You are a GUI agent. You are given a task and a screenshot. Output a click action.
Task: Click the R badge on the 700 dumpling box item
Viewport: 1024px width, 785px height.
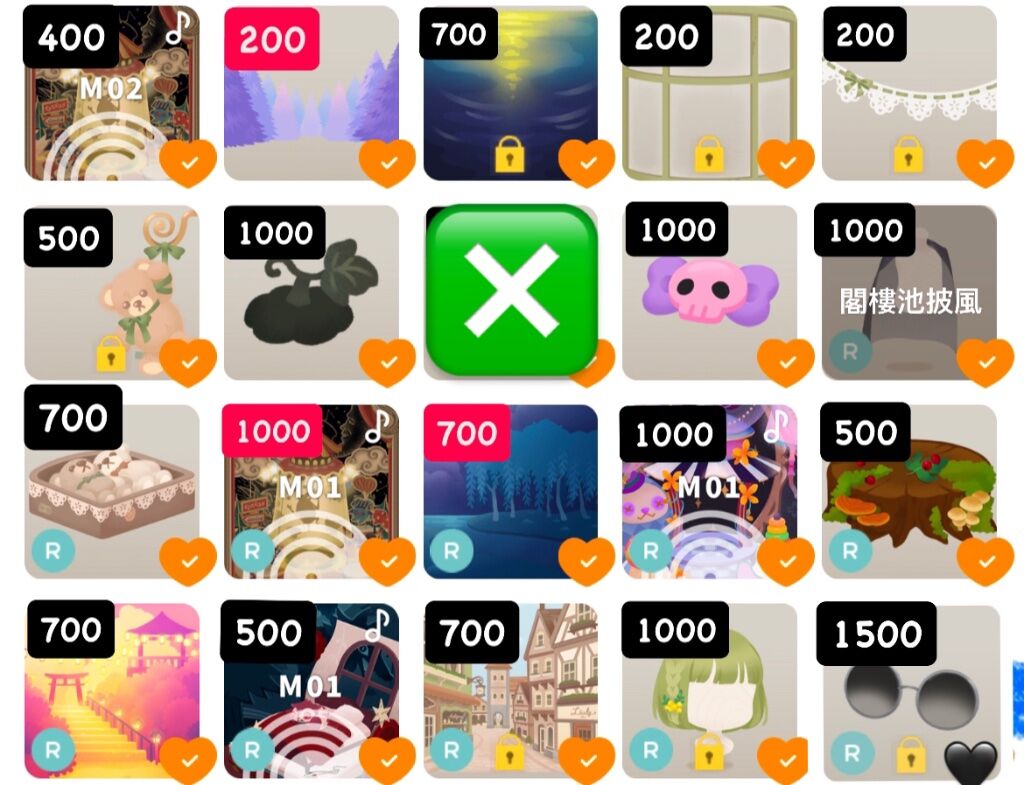pos(53,551)
